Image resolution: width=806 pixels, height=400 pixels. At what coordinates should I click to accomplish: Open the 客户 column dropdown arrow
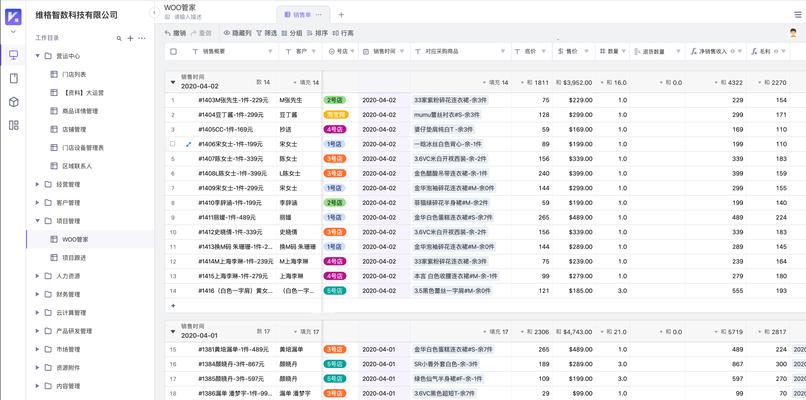314,51
